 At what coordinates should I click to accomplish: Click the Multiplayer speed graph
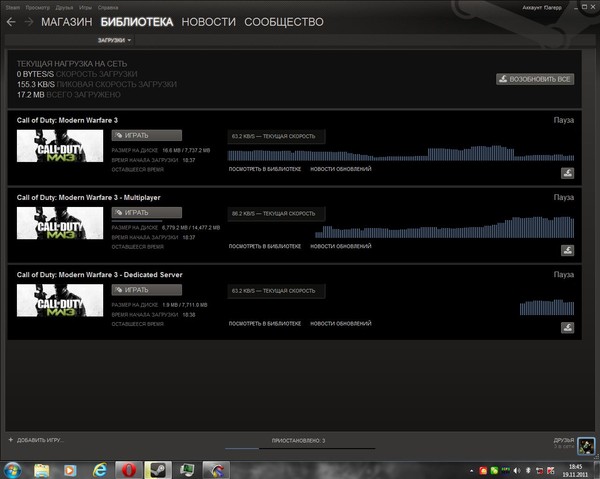pos(444,227)
